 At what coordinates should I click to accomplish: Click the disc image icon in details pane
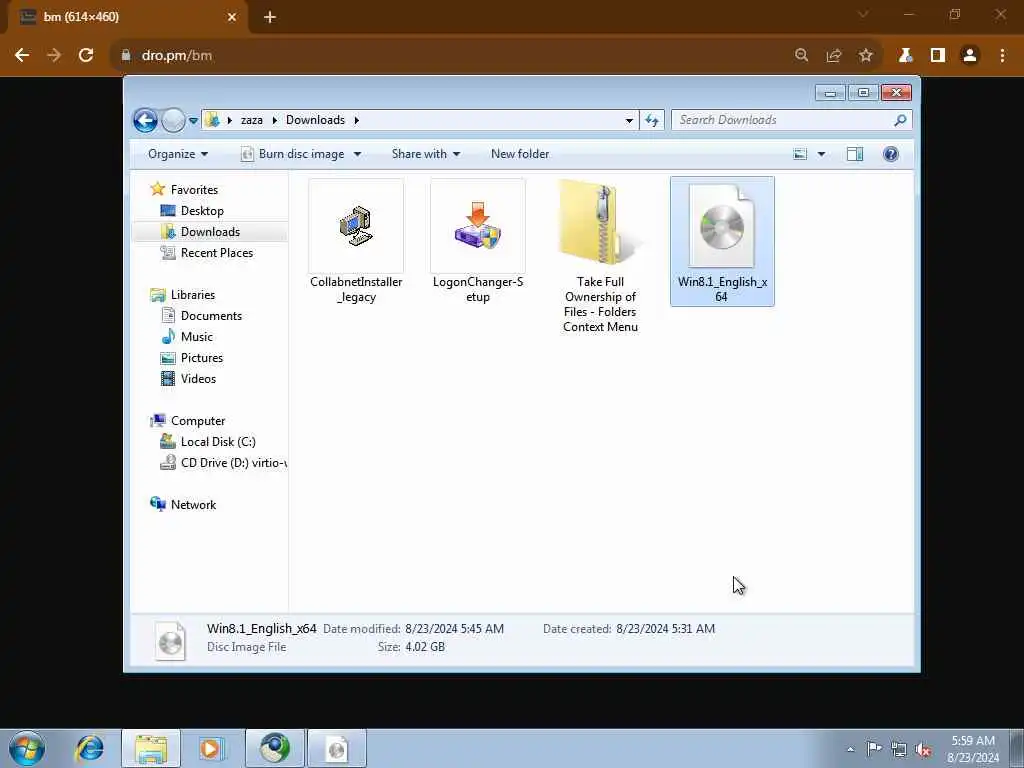point(170,641)
